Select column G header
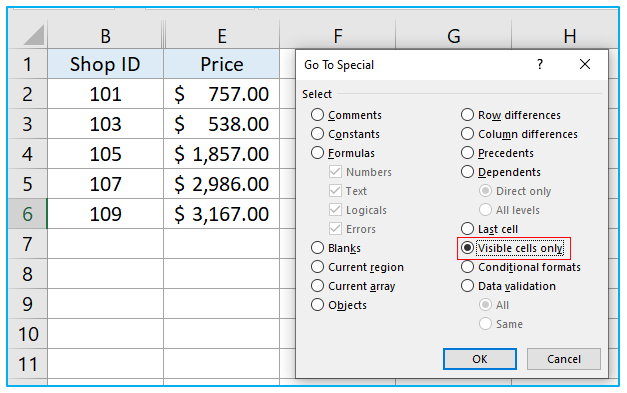 (x=454, y=35)
